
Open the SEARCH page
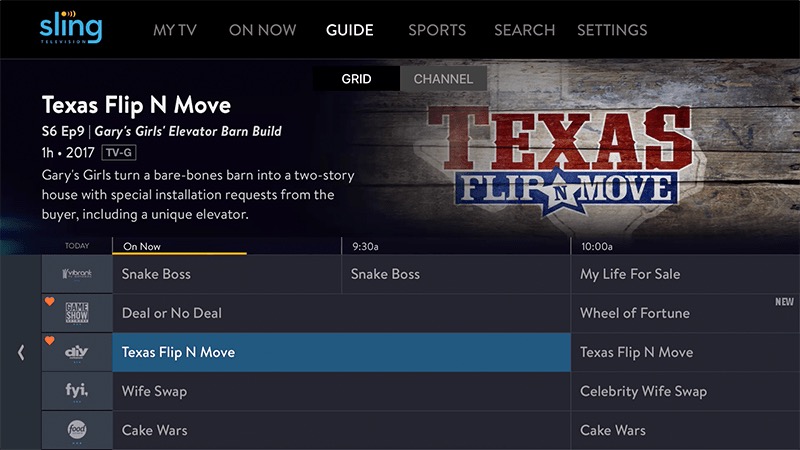[524, 30]
